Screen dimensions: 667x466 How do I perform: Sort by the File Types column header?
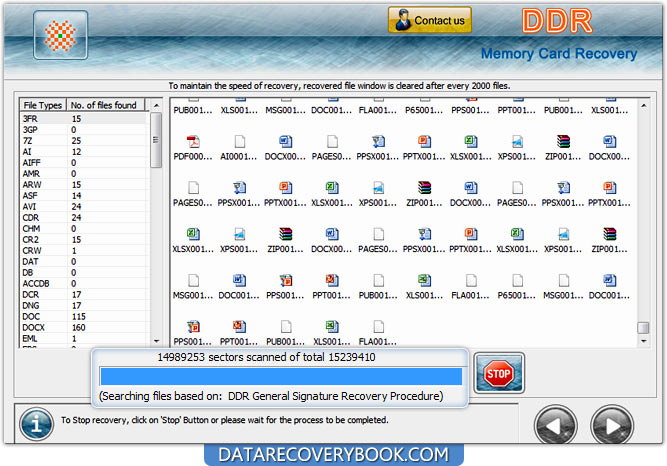[43, 105]
